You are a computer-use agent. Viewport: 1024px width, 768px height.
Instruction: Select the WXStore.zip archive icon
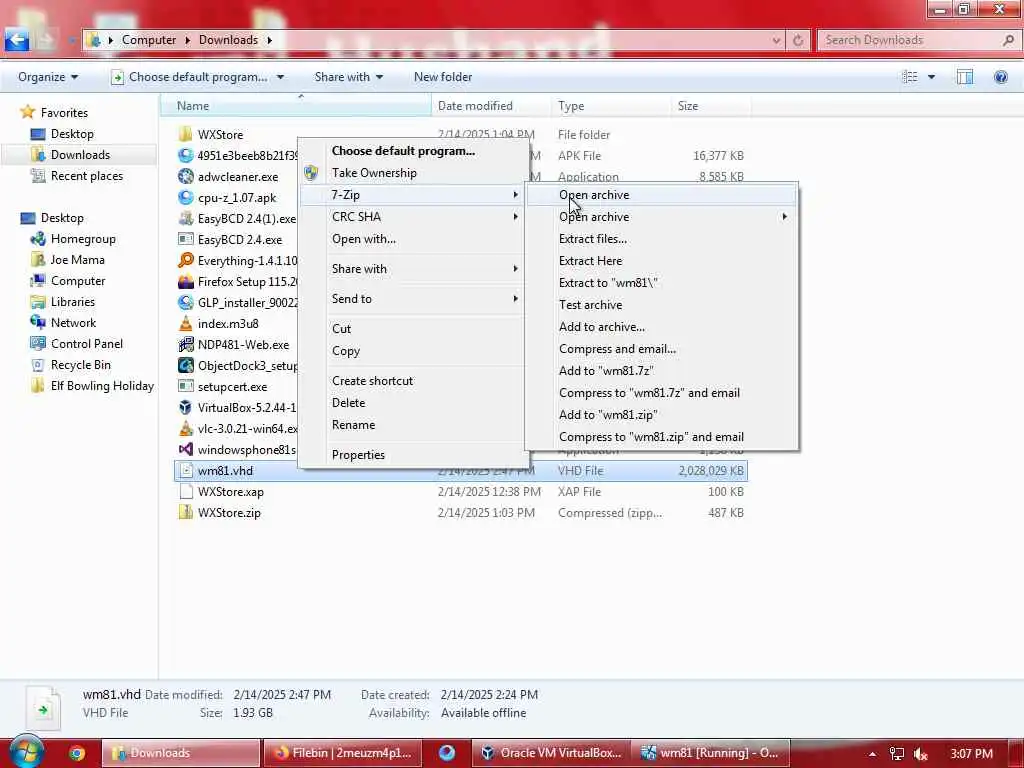point(185,513)
